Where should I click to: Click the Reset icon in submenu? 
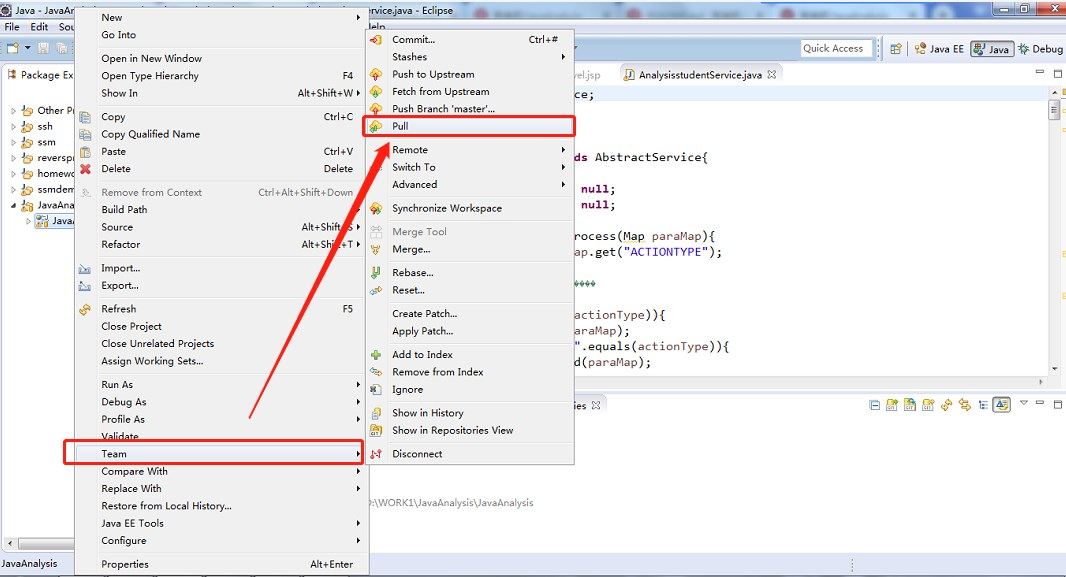pyautogui.click(x=375, y=290)
